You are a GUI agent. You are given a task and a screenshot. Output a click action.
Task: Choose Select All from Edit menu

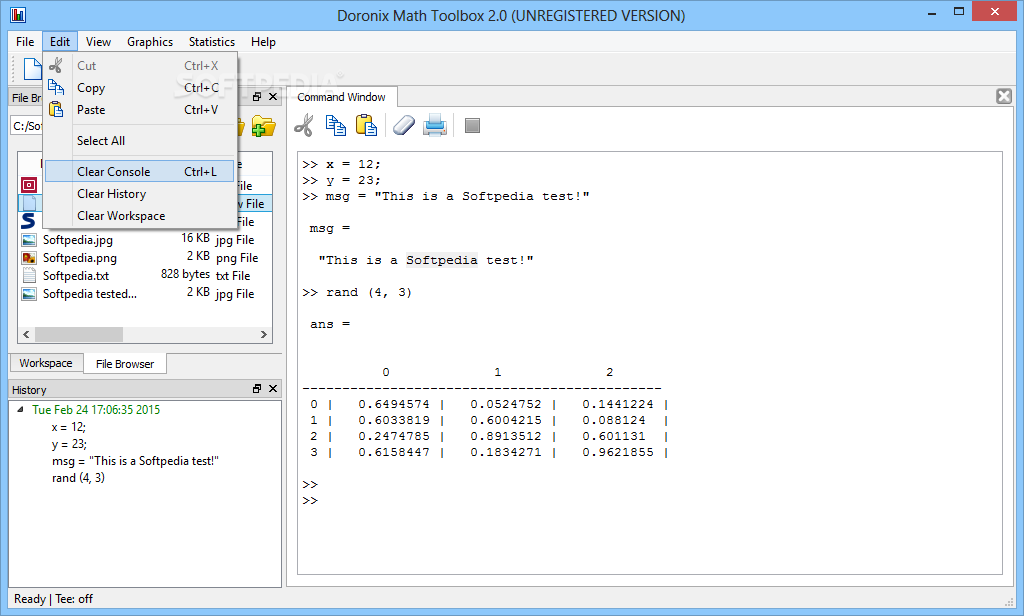(139, 141)
